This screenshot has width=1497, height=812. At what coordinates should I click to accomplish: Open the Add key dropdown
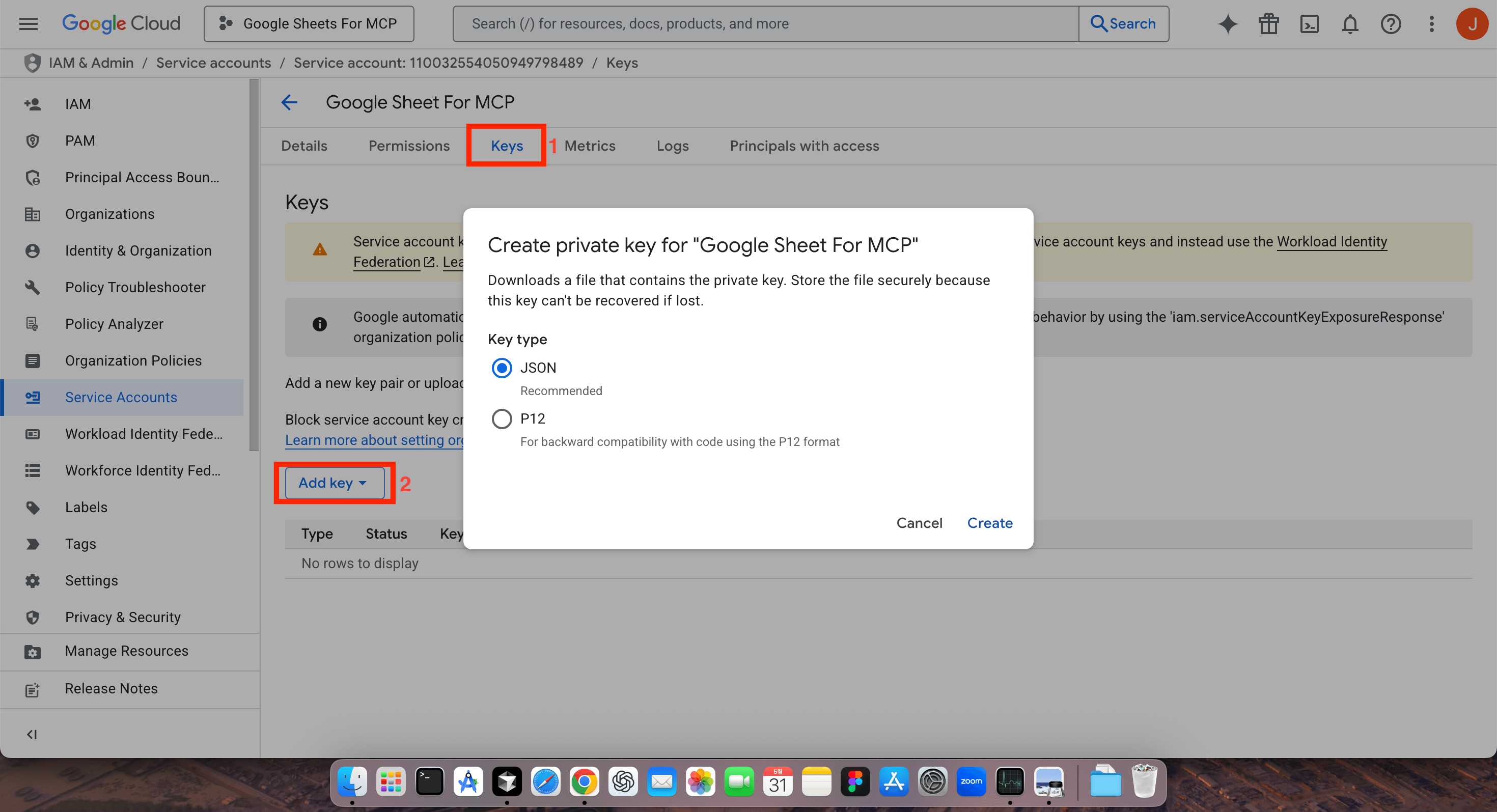[334, 483]
